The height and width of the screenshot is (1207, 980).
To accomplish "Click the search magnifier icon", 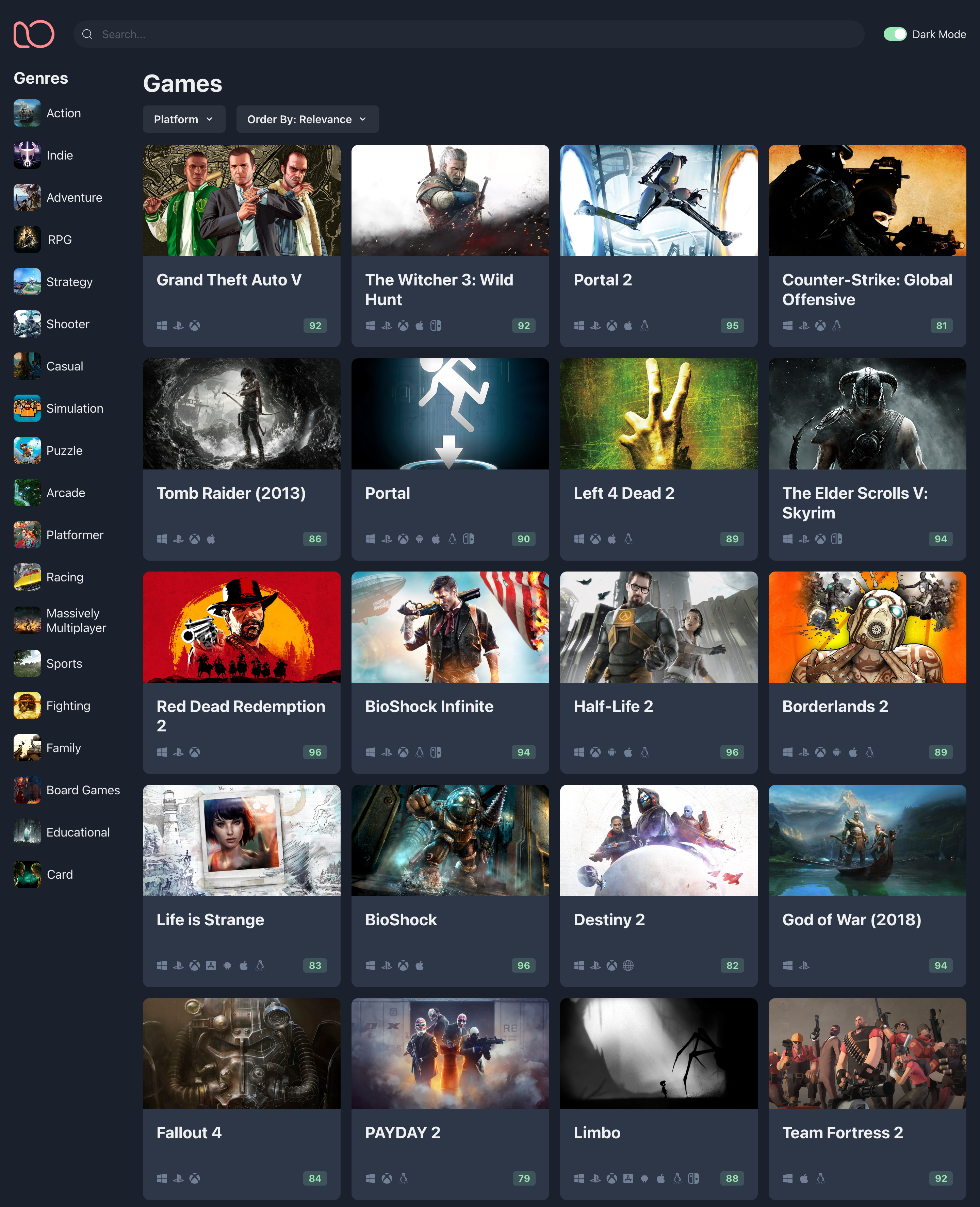I will coord(87,34).
